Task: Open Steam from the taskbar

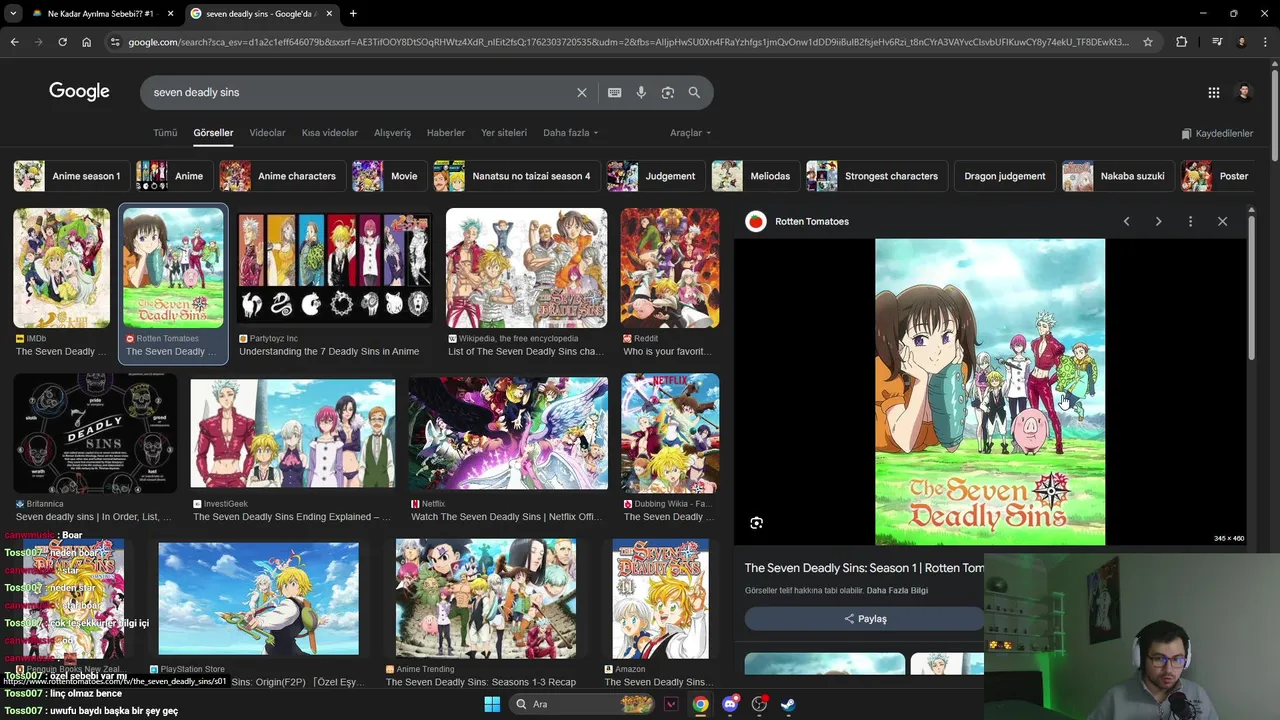Action: tap(789, 704)
